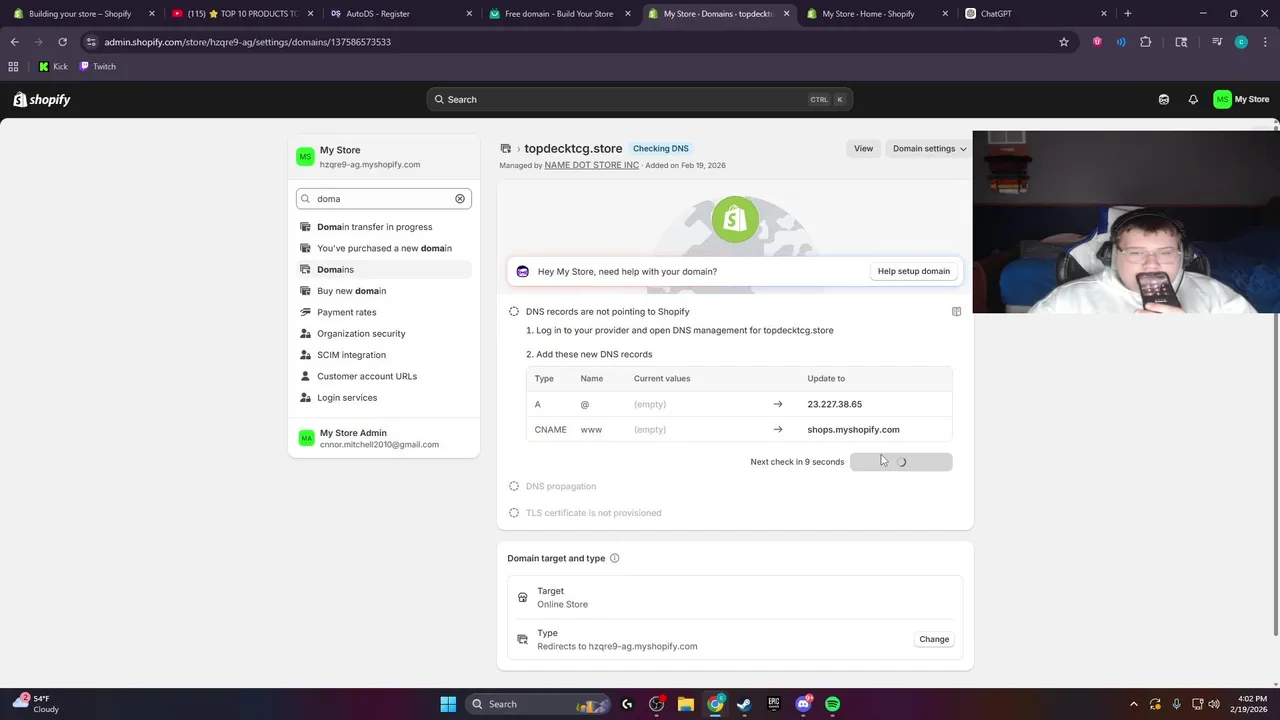Open the Sidekick assistant icon
1280x720 pixels.
1164,99
